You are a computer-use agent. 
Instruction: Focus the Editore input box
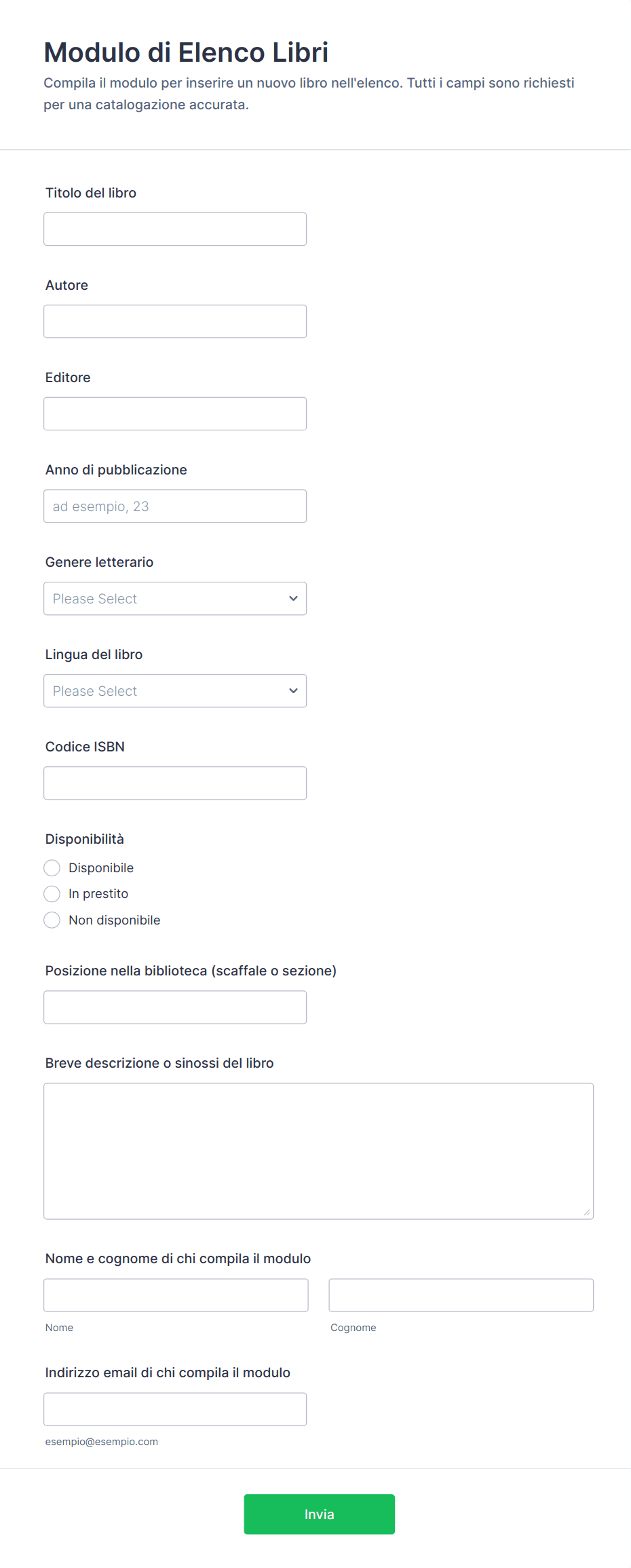pos(175,414)
